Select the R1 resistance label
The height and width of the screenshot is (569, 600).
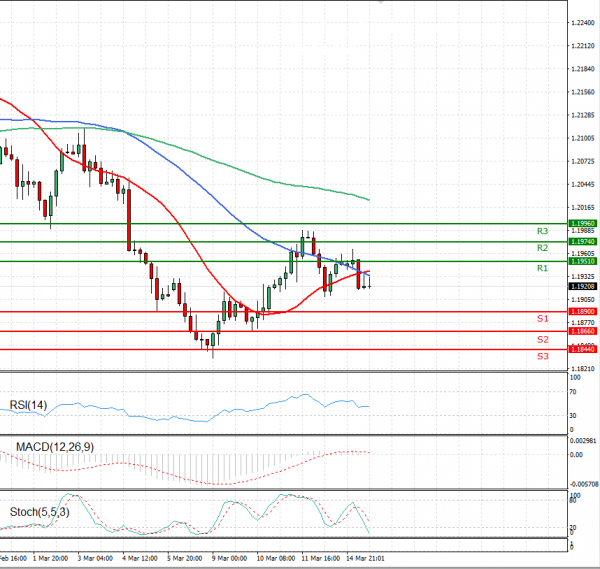pyautogui.click(x=542, y=268)
